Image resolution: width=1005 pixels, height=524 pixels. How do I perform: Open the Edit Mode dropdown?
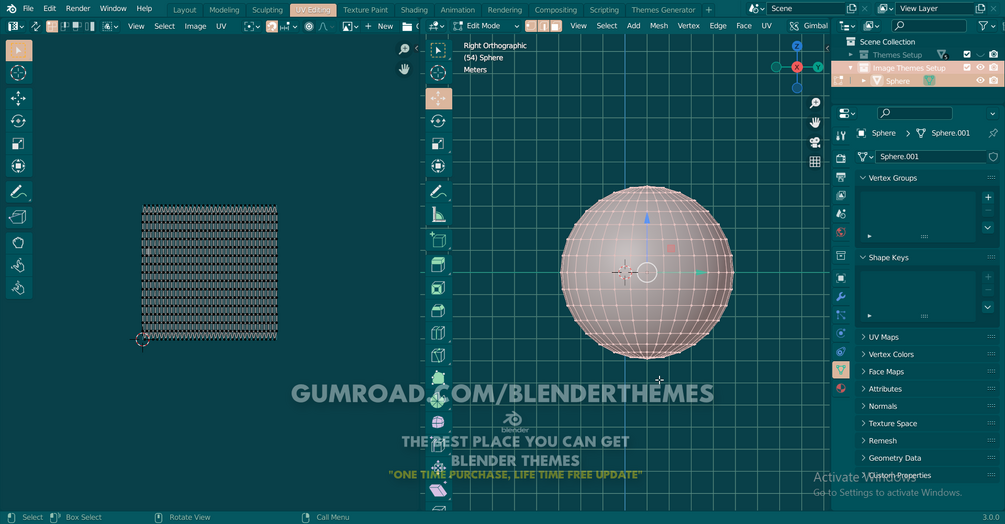point(486,26)
